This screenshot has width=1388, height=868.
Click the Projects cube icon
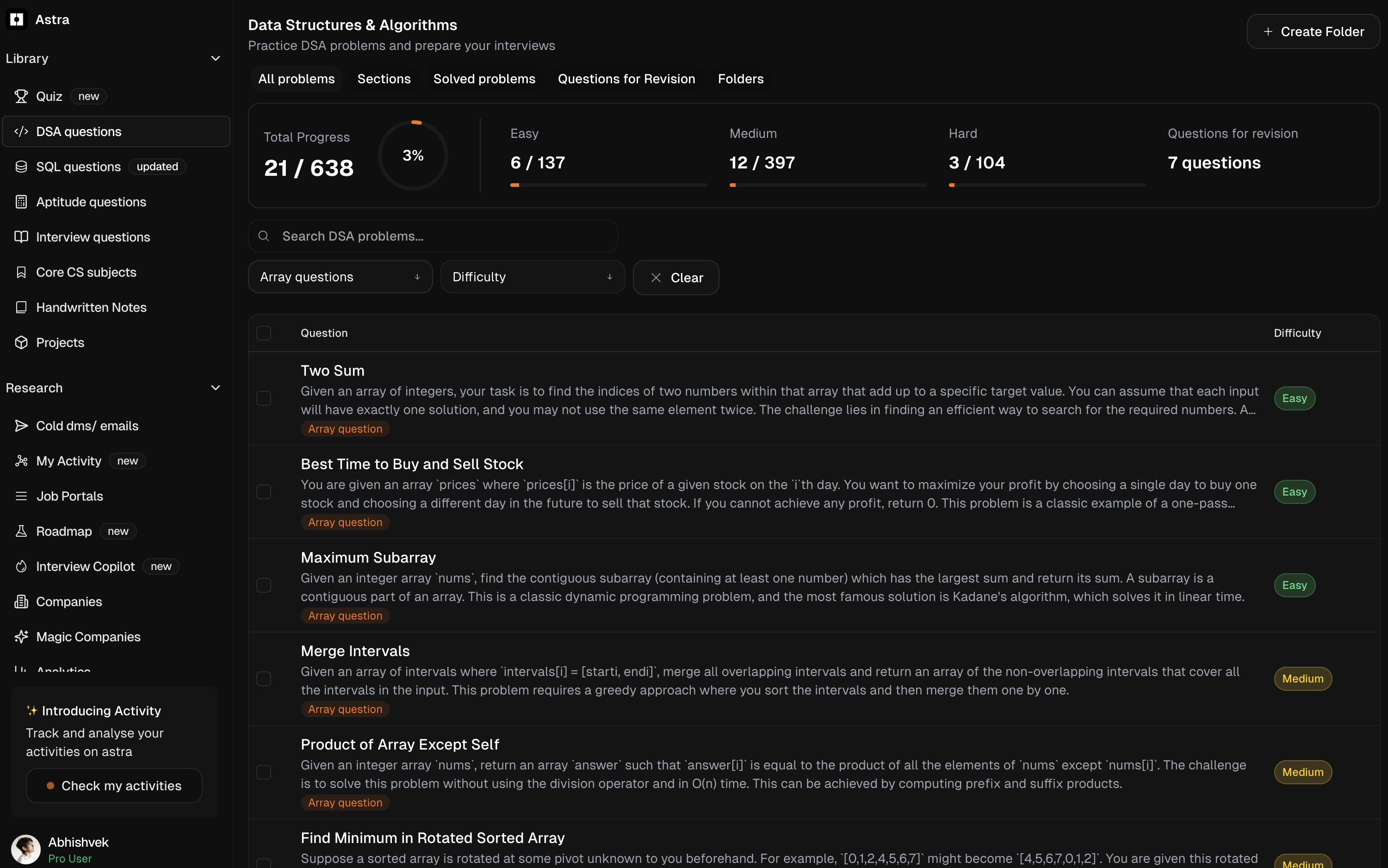[21, 343]
